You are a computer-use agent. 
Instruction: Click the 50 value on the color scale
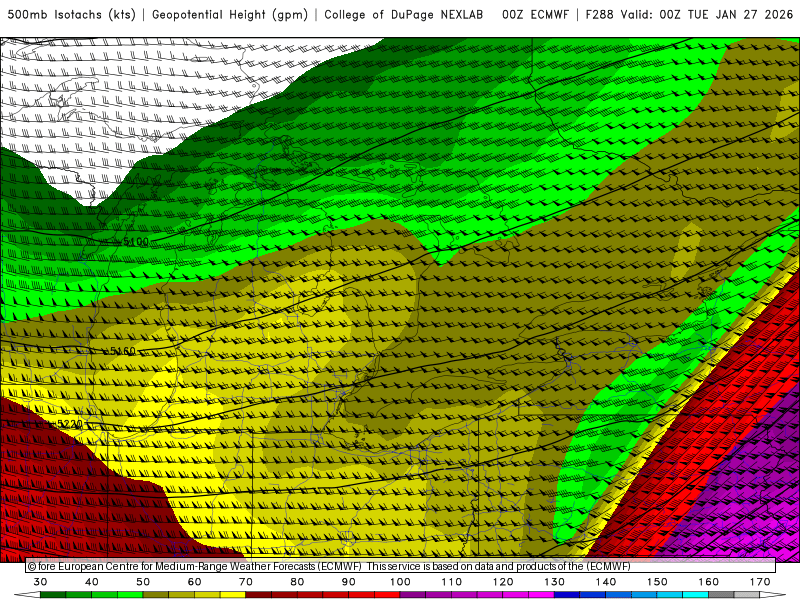pyautogui.click(x=143, y=582)
